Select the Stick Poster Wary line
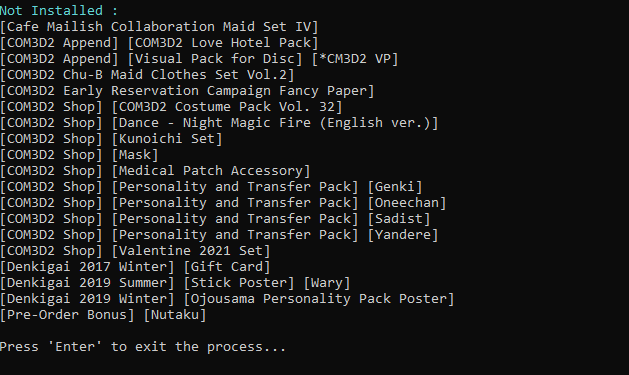This screenshot has height=375, width=629. (x=175, y=283)
